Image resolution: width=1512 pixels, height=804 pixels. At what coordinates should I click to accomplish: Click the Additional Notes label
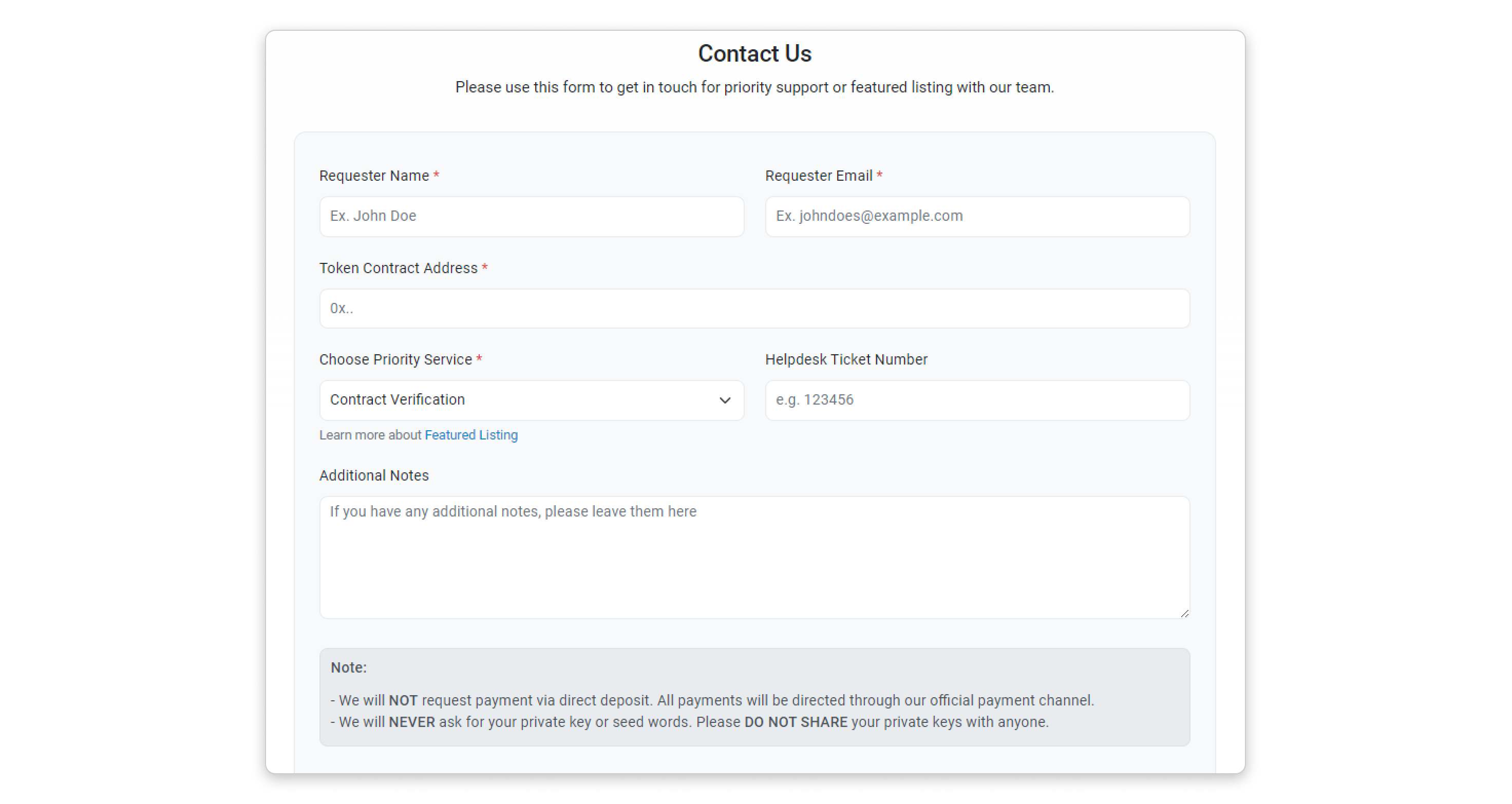pos(374,475)
